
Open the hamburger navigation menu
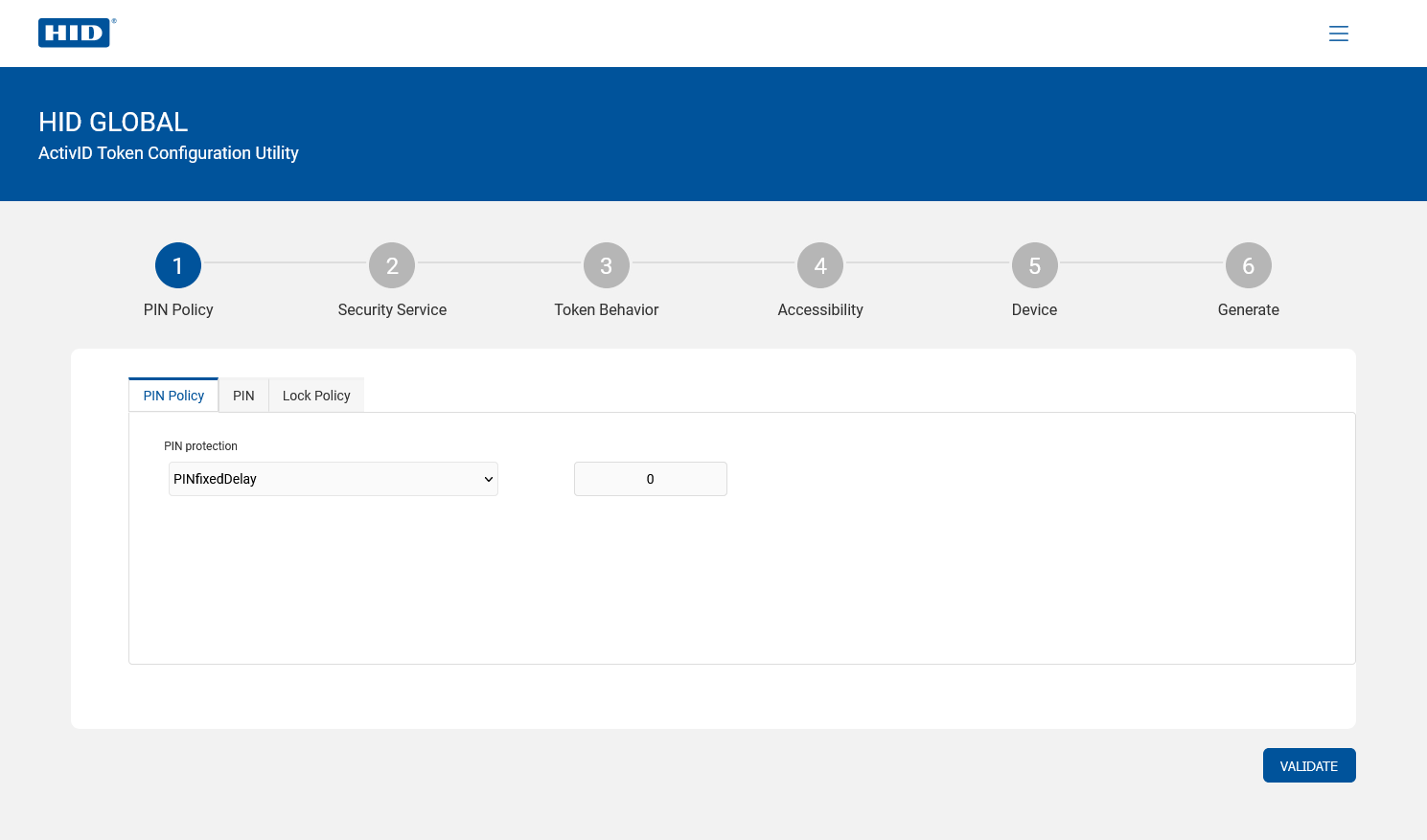tap(1339, 33)
